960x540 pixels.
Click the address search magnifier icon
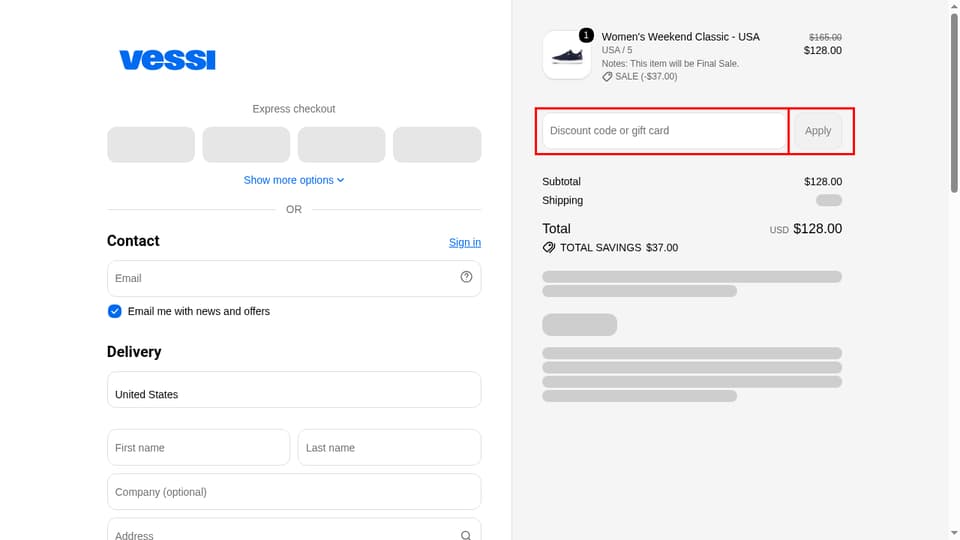pos(466,536)
